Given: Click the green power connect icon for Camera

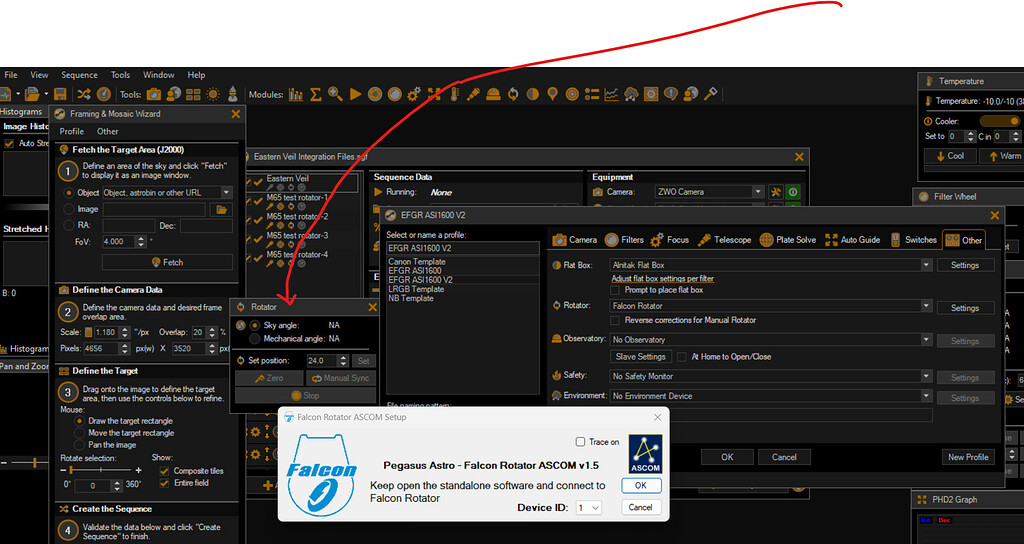Looking at the screenshot, I should click(793, 192).
